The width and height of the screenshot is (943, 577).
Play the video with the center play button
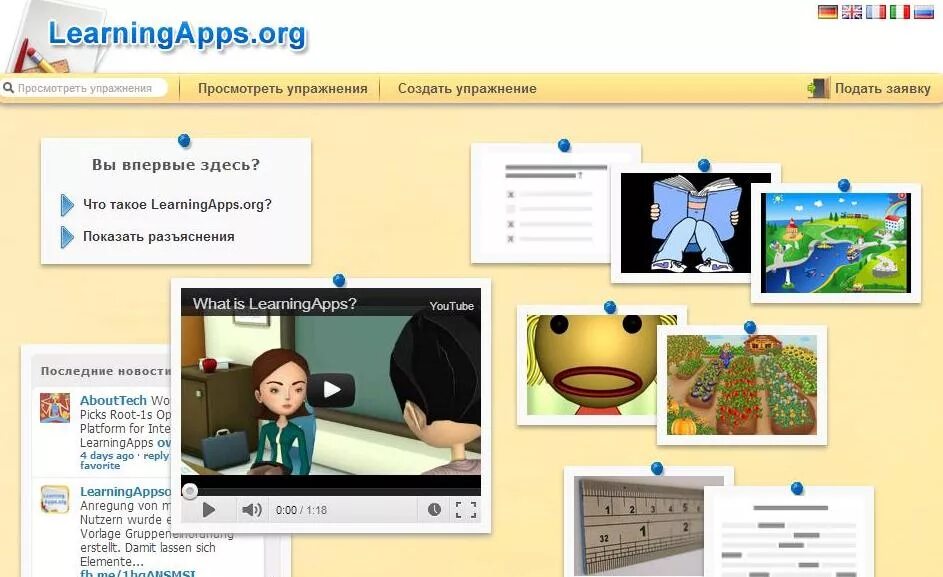[x=331, y=390]
